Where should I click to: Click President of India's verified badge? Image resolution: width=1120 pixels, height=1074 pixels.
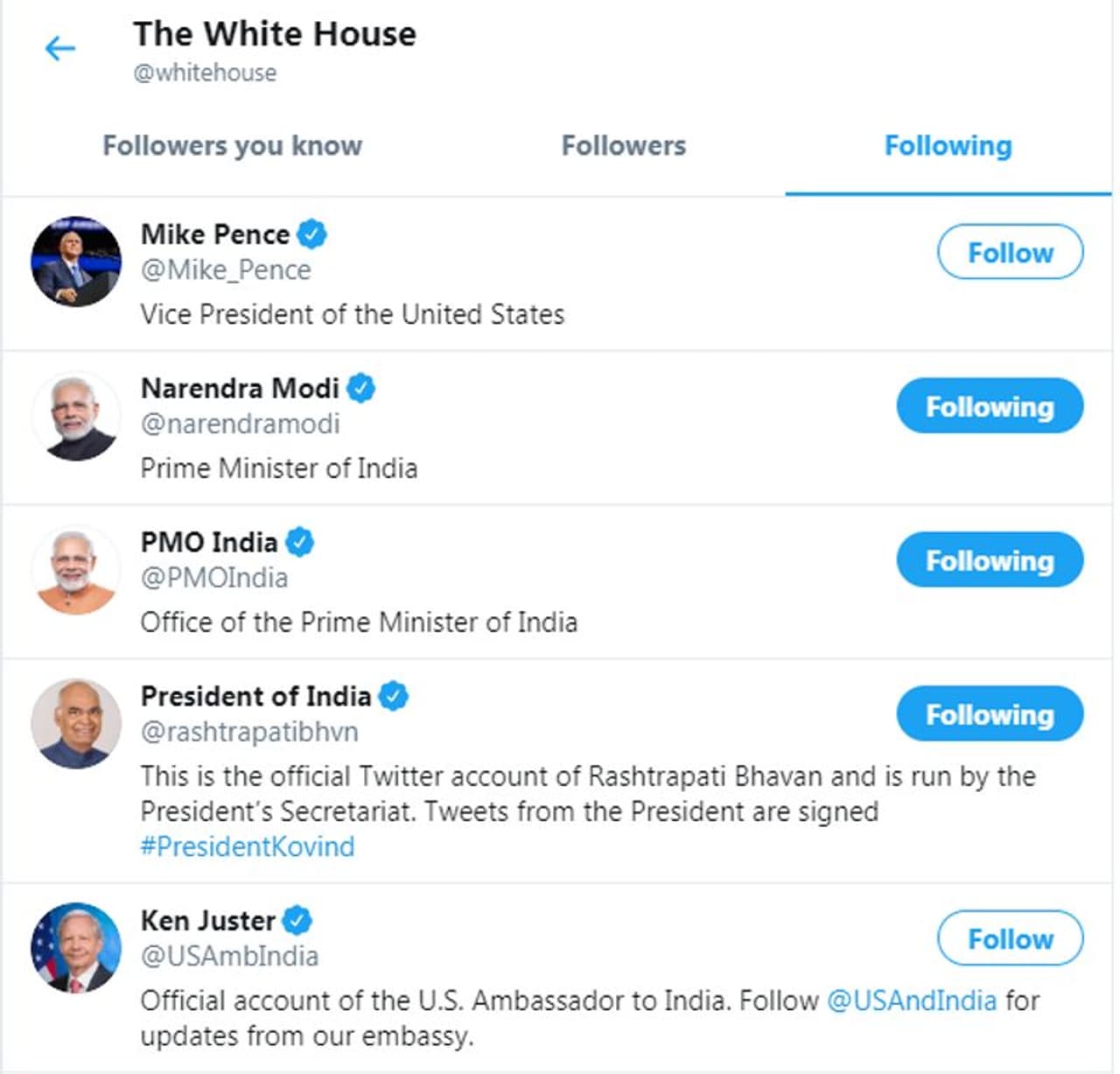tap(394, 697)
